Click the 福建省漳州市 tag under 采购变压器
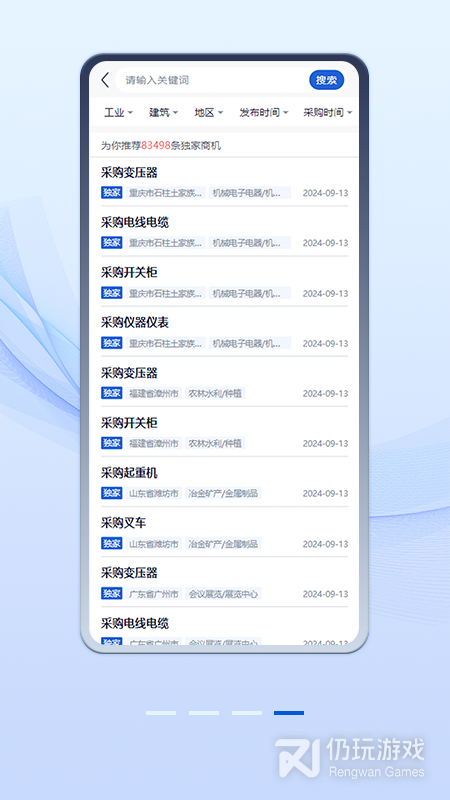The width and height of the screenshot is (450, 800). click(154, 393)
